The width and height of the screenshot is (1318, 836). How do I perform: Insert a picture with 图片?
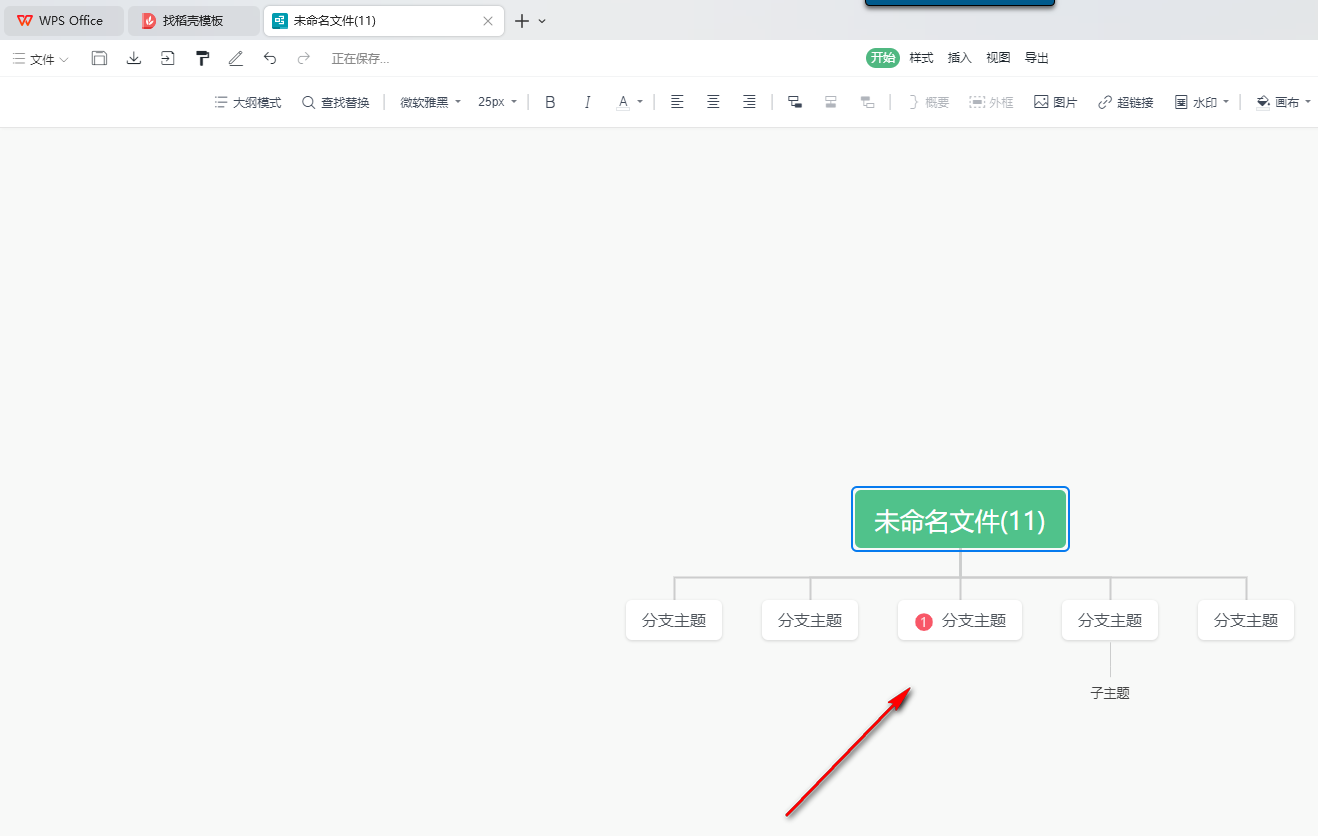click(x=1056, y=102)
